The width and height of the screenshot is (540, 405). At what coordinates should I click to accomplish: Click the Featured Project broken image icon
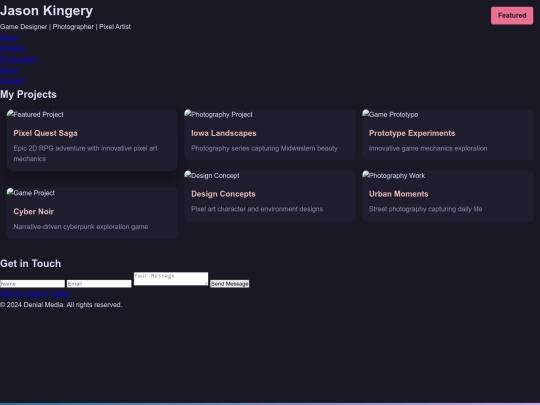[10, 114]
